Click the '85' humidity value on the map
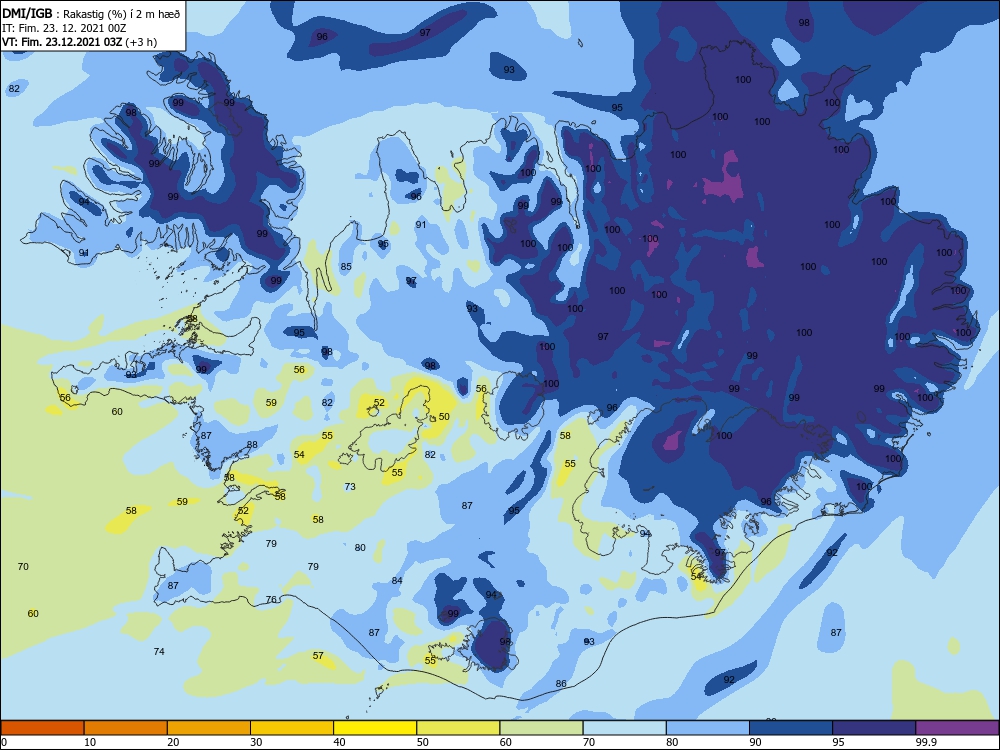 pos(346,267)
